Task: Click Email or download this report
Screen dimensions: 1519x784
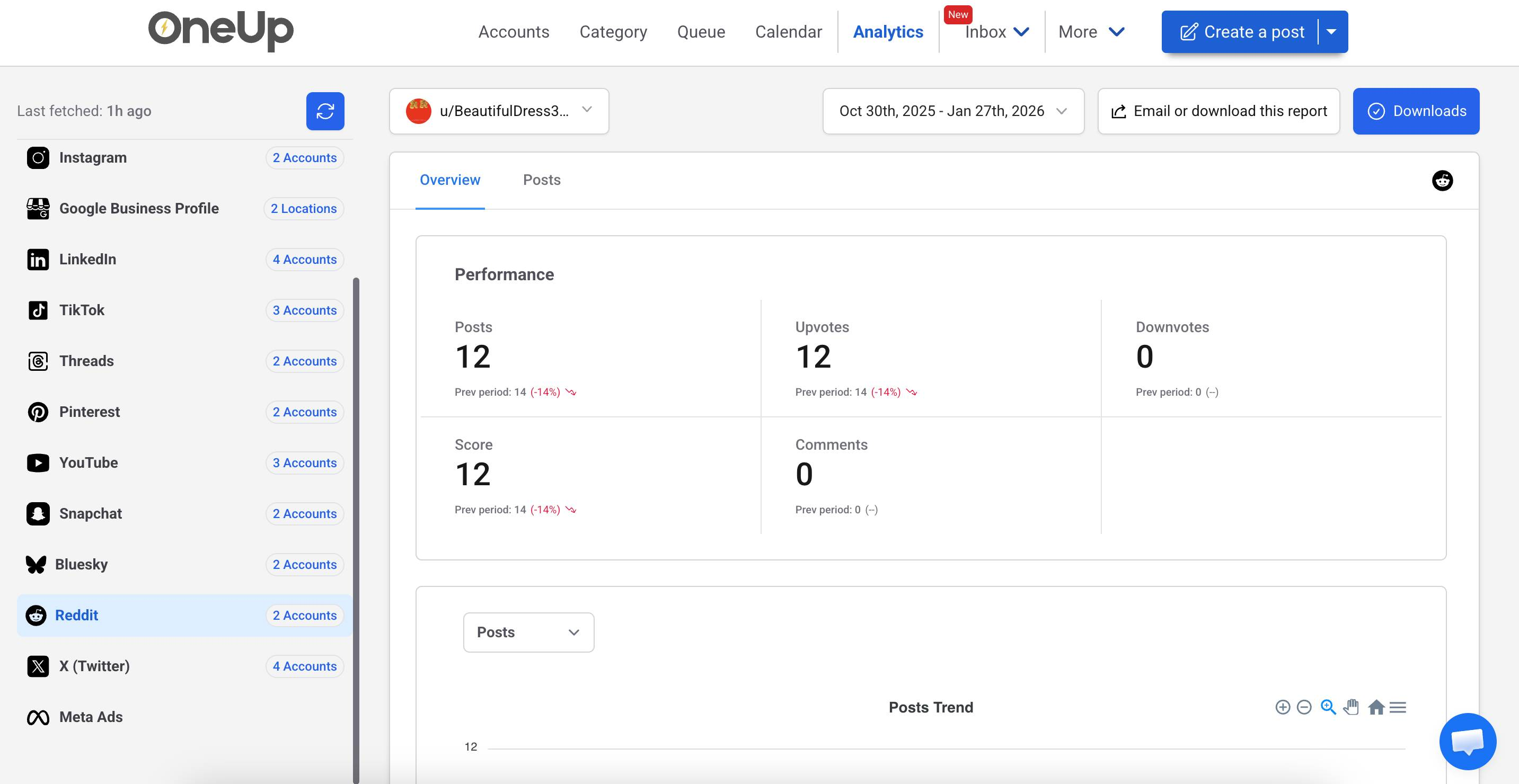Action: tap(1218, 111)
